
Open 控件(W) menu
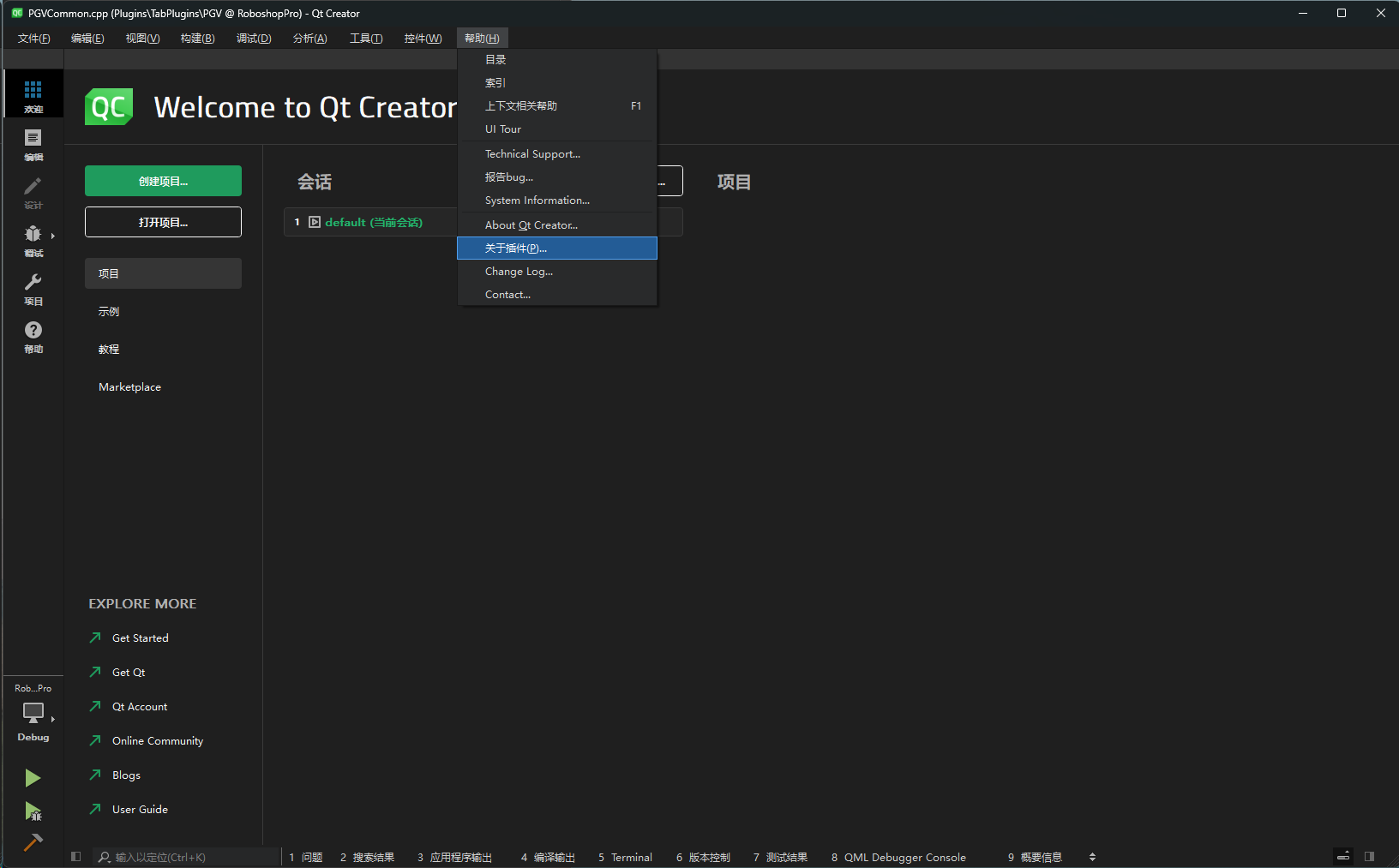click(x=423, y=38)
